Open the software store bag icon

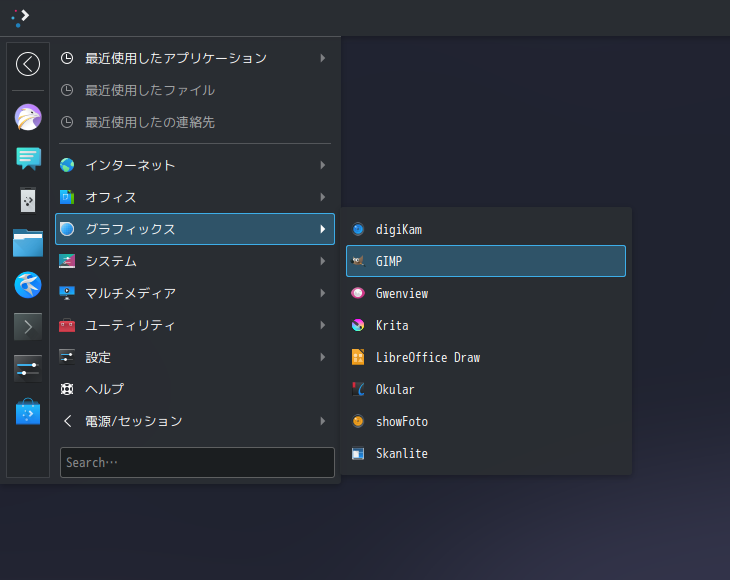28,411
